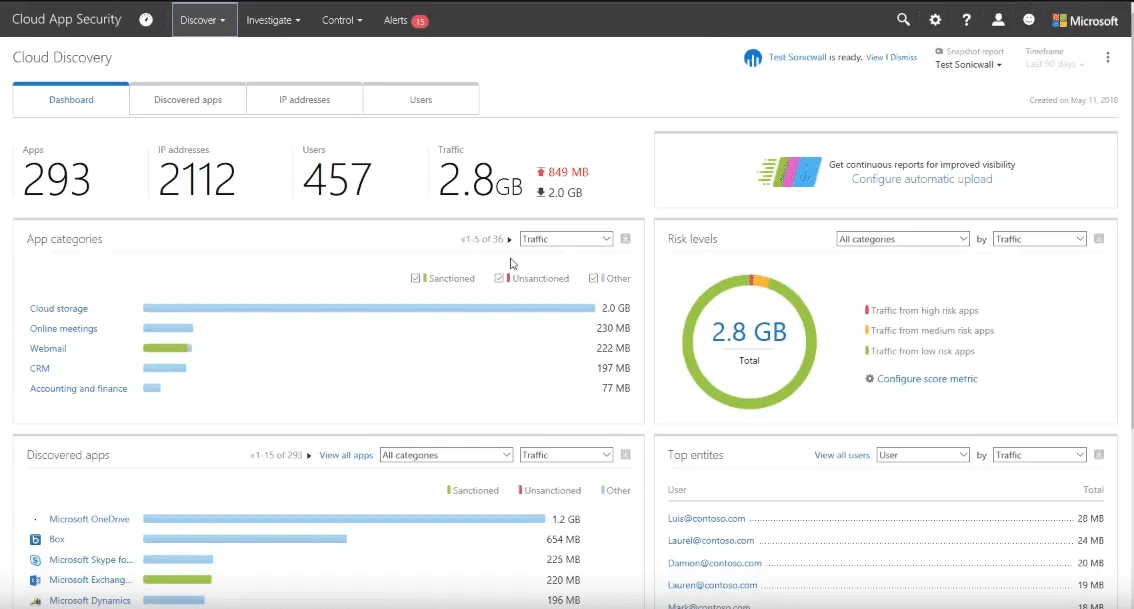
Task: Click Configure automatic upload link
Action: click(921, 179)
